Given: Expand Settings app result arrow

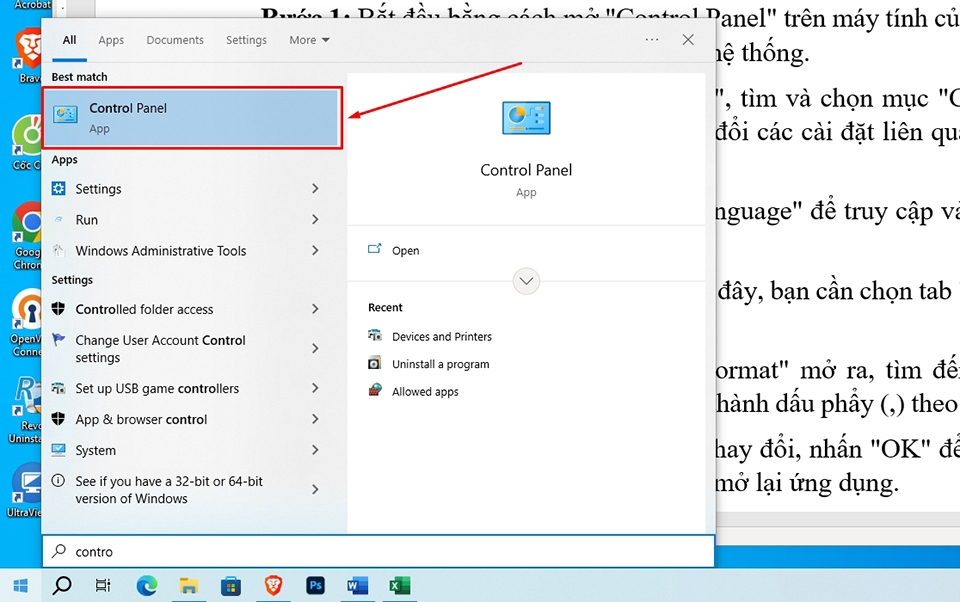Looking at the screenshot, I should pyautogui.click(x=315, y=188).
